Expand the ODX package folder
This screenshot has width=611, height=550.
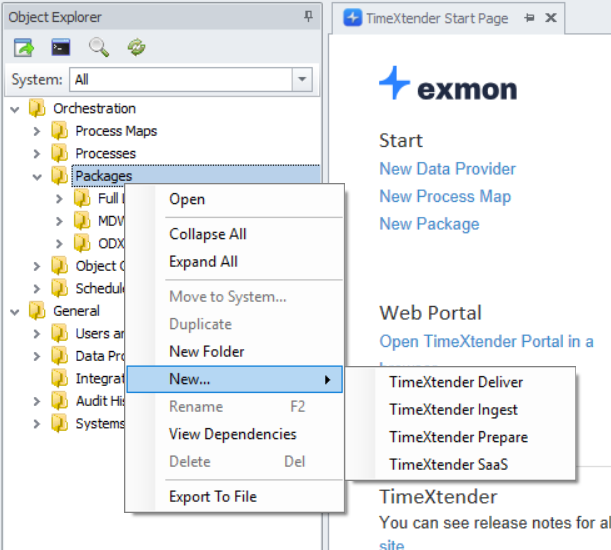tap(59, 244)
